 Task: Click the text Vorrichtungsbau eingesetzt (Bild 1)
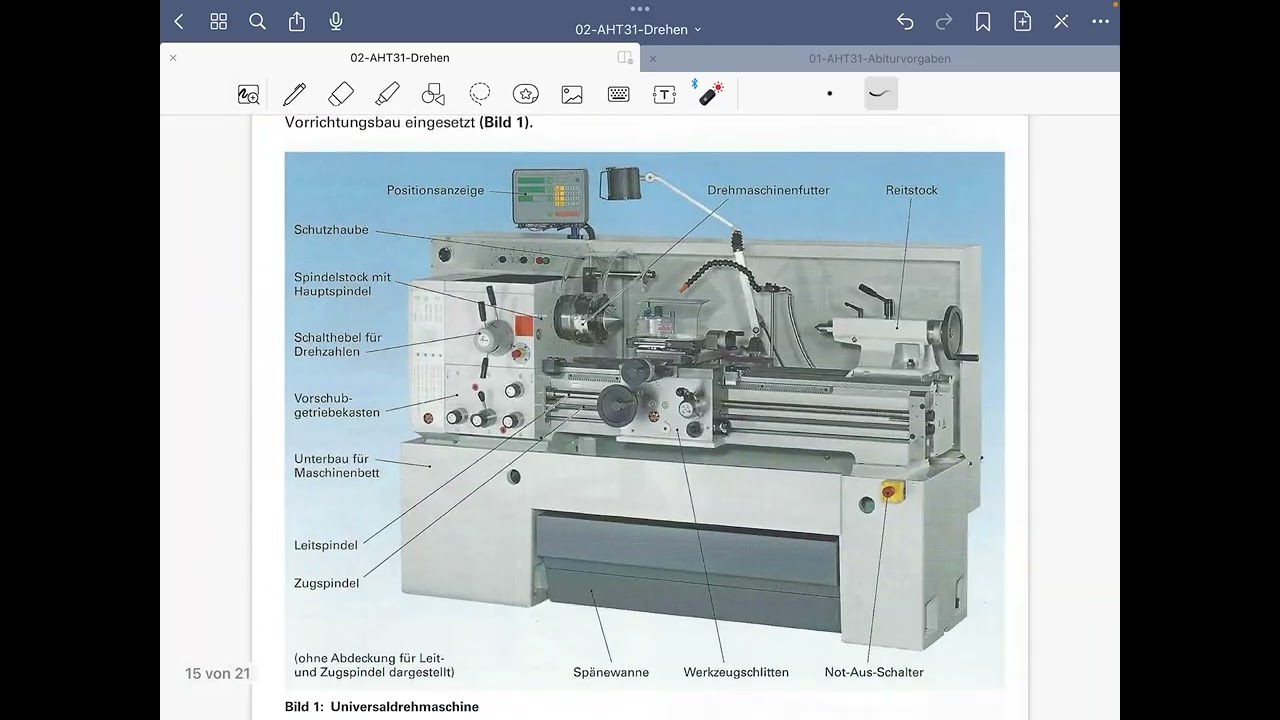pos(409,123)
